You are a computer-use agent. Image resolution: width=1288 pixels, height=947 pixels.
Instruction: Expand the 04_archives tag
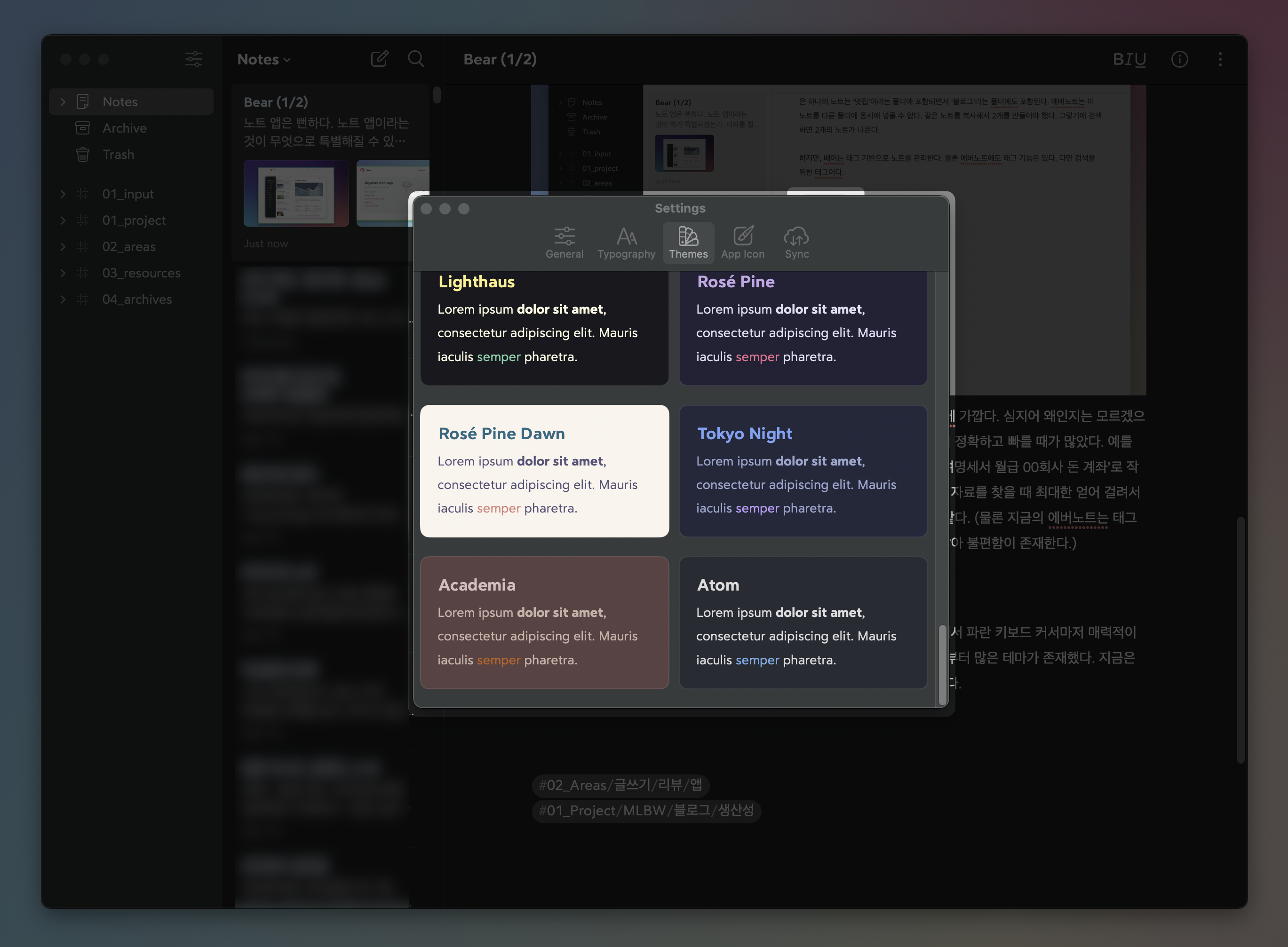point(63,300)
